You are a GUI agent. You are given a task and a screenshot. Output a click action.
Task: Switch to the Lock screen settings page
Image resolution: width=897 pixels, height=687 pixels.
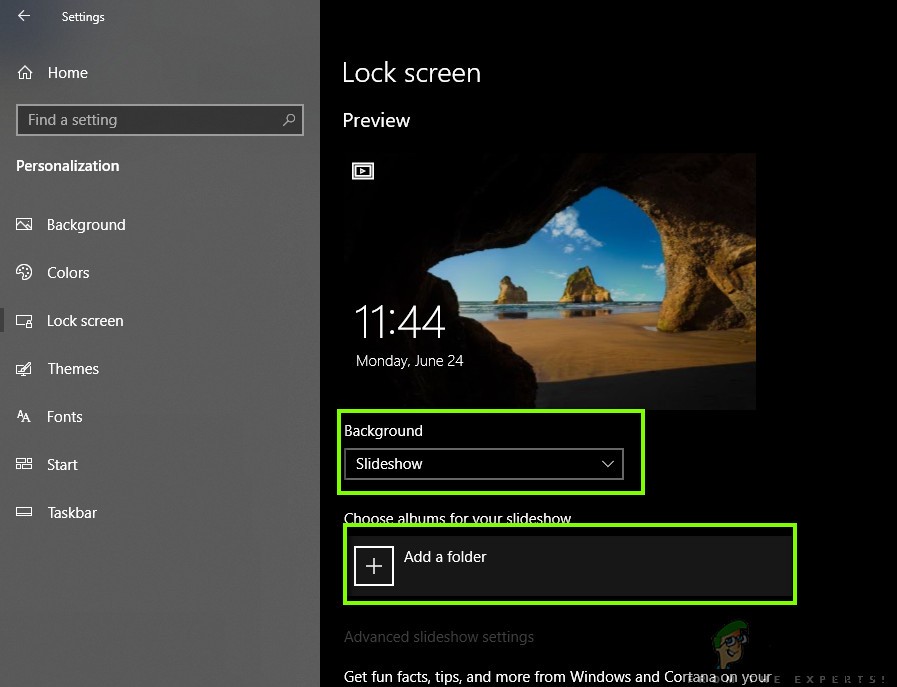pos(85,320)
